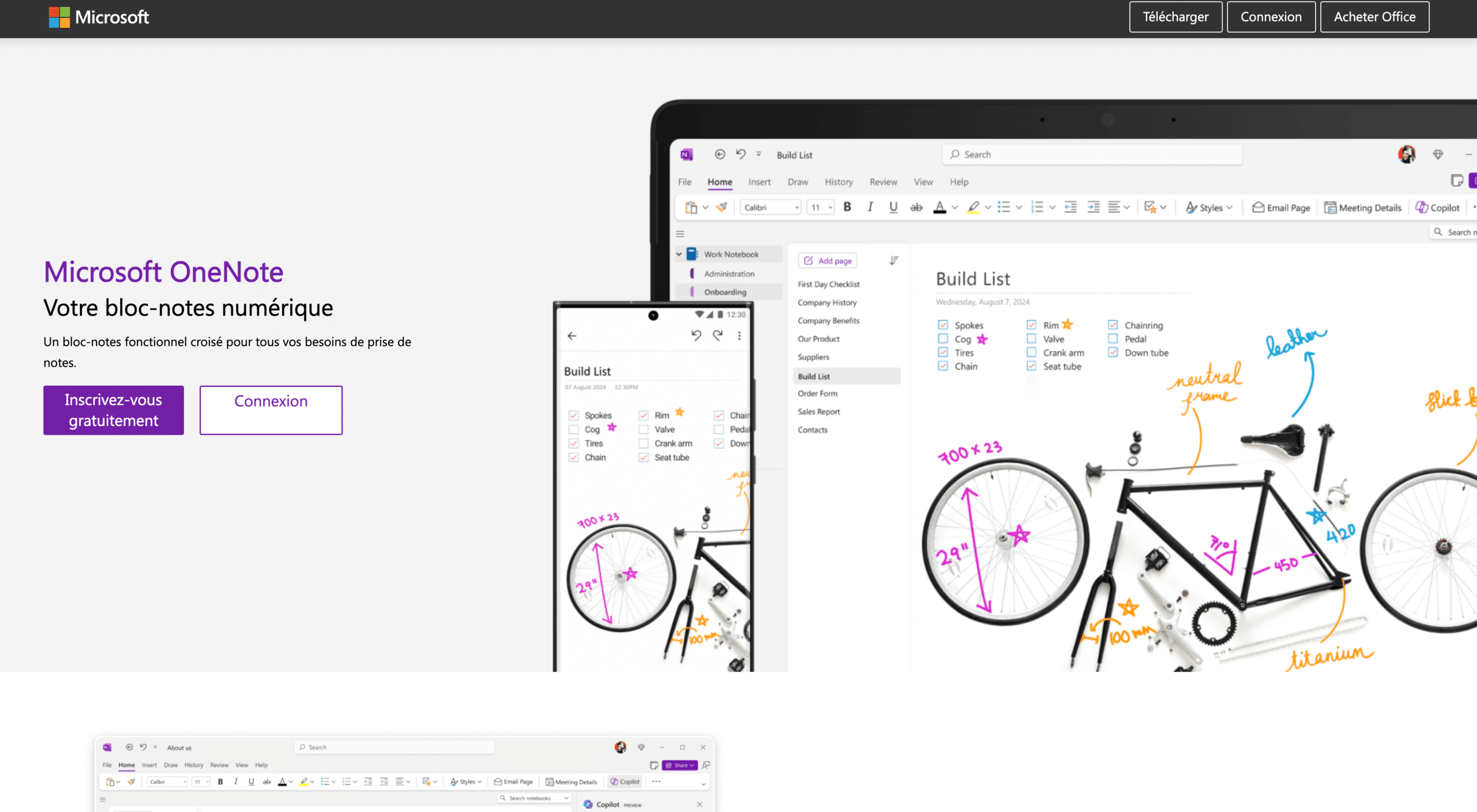Toggle the Spokes checkbox in tablet Build List
Image resolution: width=1477 pixels, height=812 pixels.
943,325
